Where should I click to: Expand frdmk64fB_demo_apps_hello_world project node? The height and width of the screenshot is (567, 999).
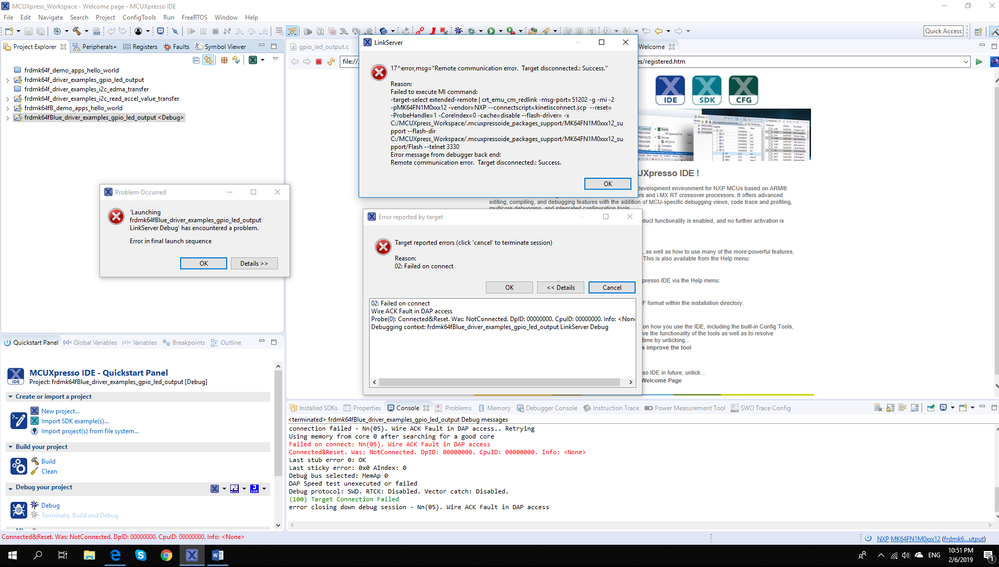click(x=8, y=108)
